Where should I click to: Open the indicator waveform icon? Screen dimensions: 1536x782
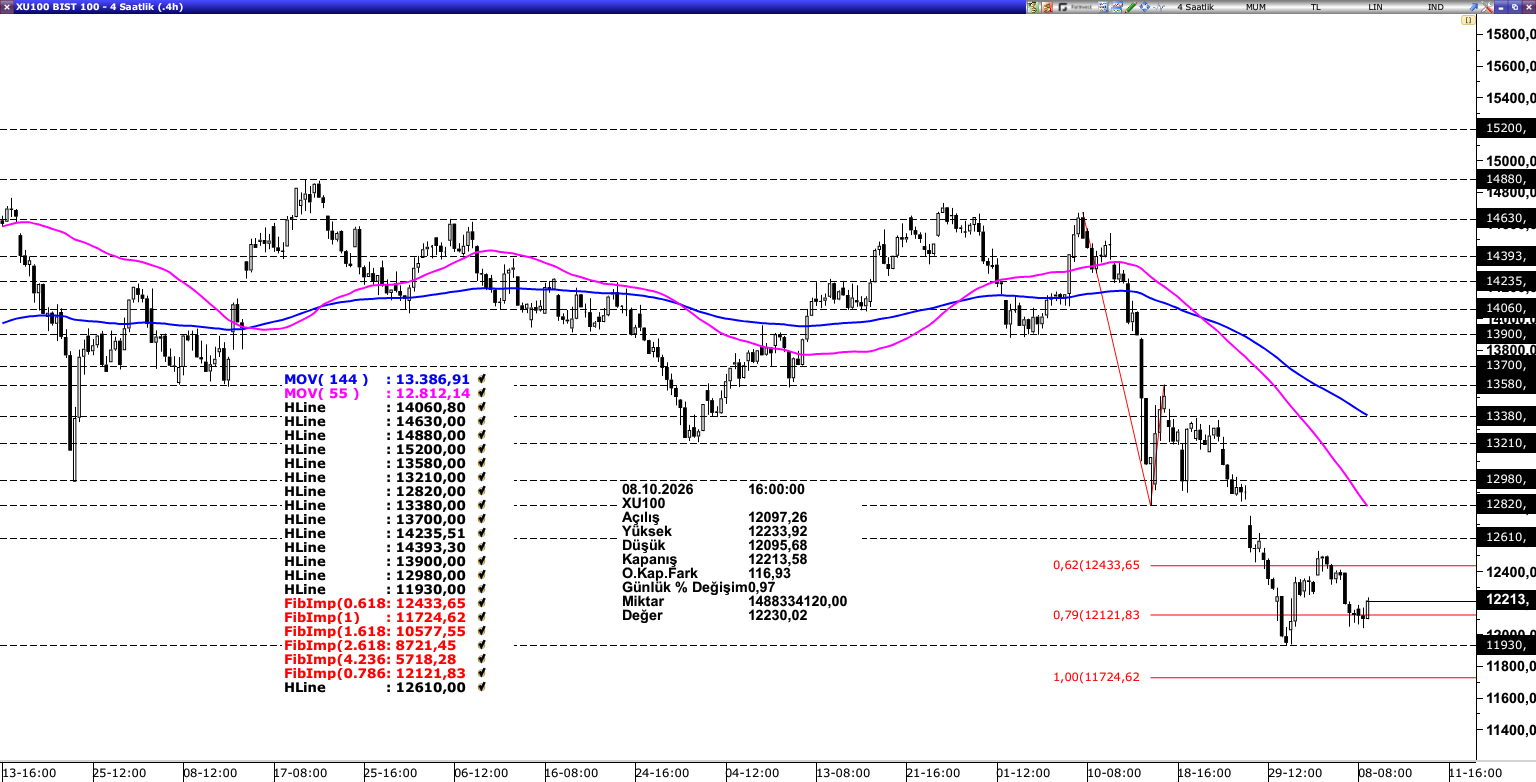1158,7
